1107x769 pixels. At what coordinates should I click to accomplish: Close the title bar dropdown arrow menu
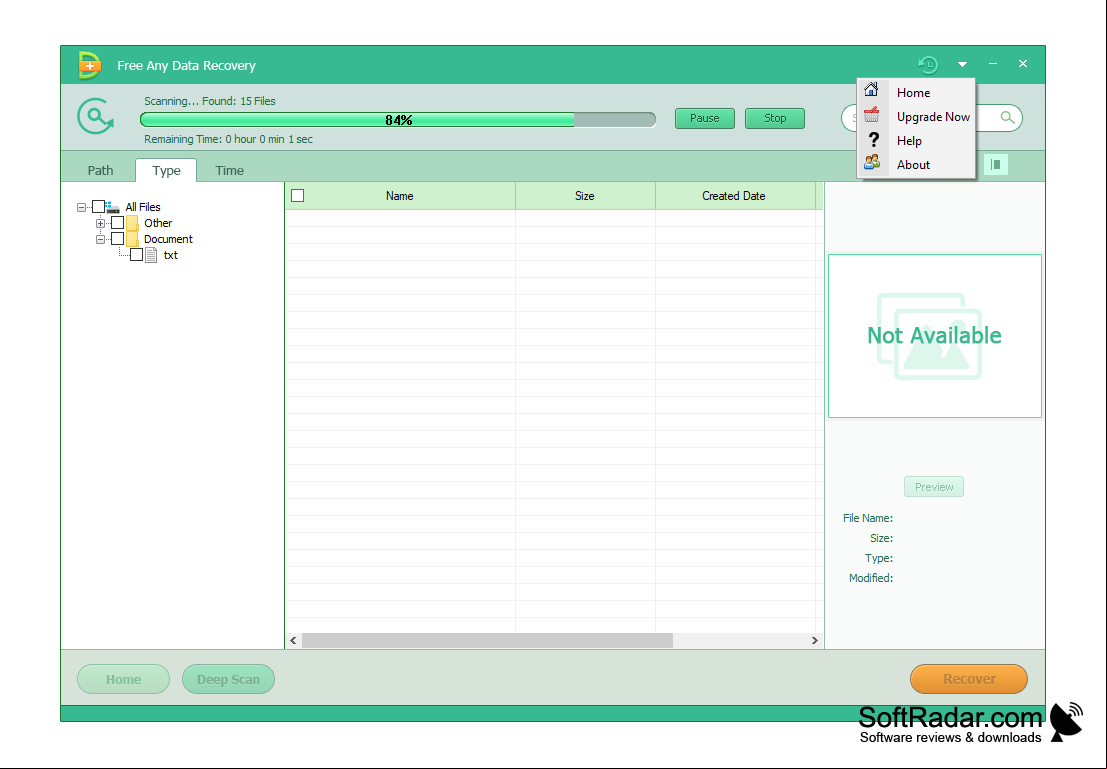(962, 64)
